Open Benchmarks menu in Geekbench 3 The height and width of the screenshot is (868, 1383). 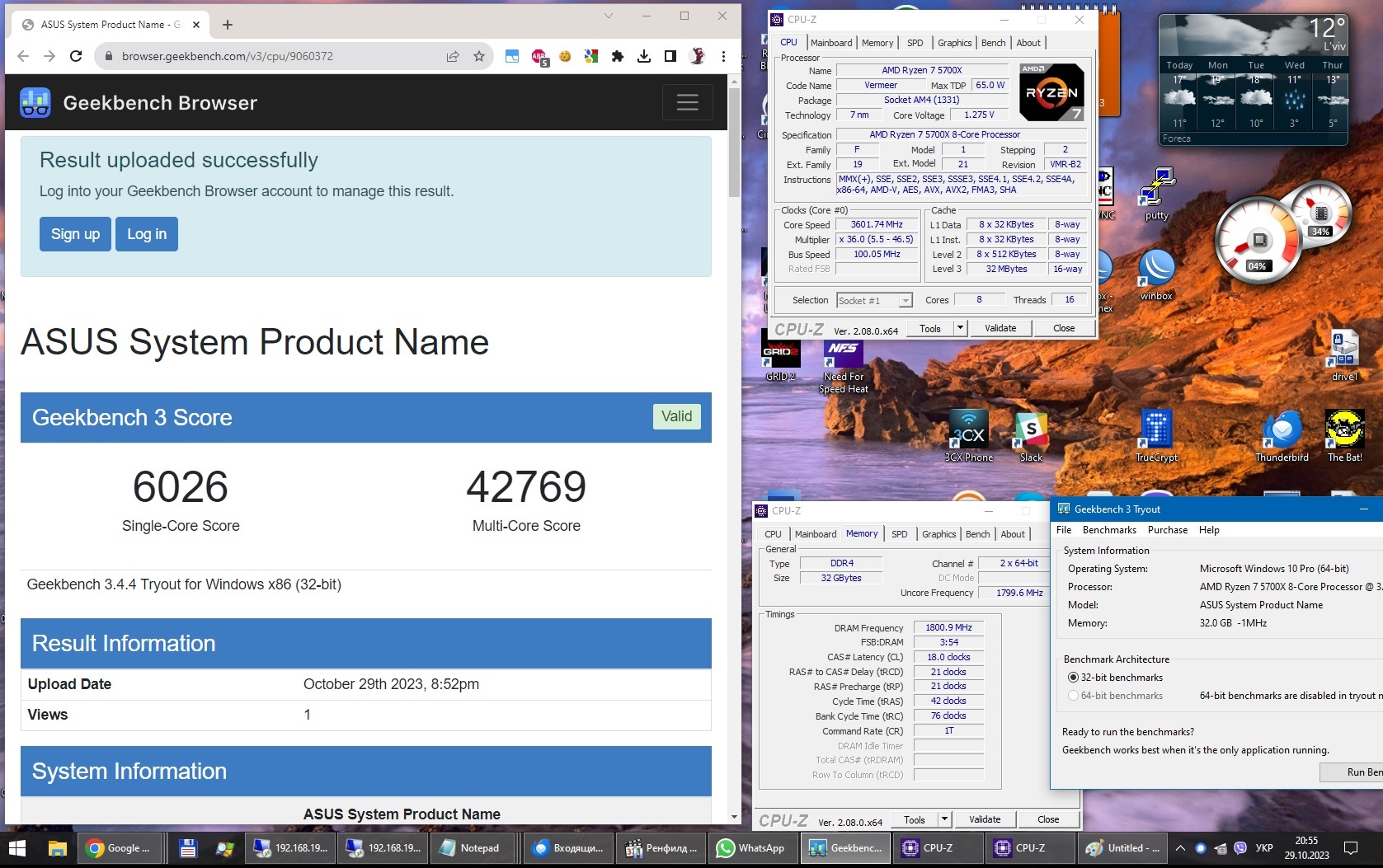[x=1109, y=530]
